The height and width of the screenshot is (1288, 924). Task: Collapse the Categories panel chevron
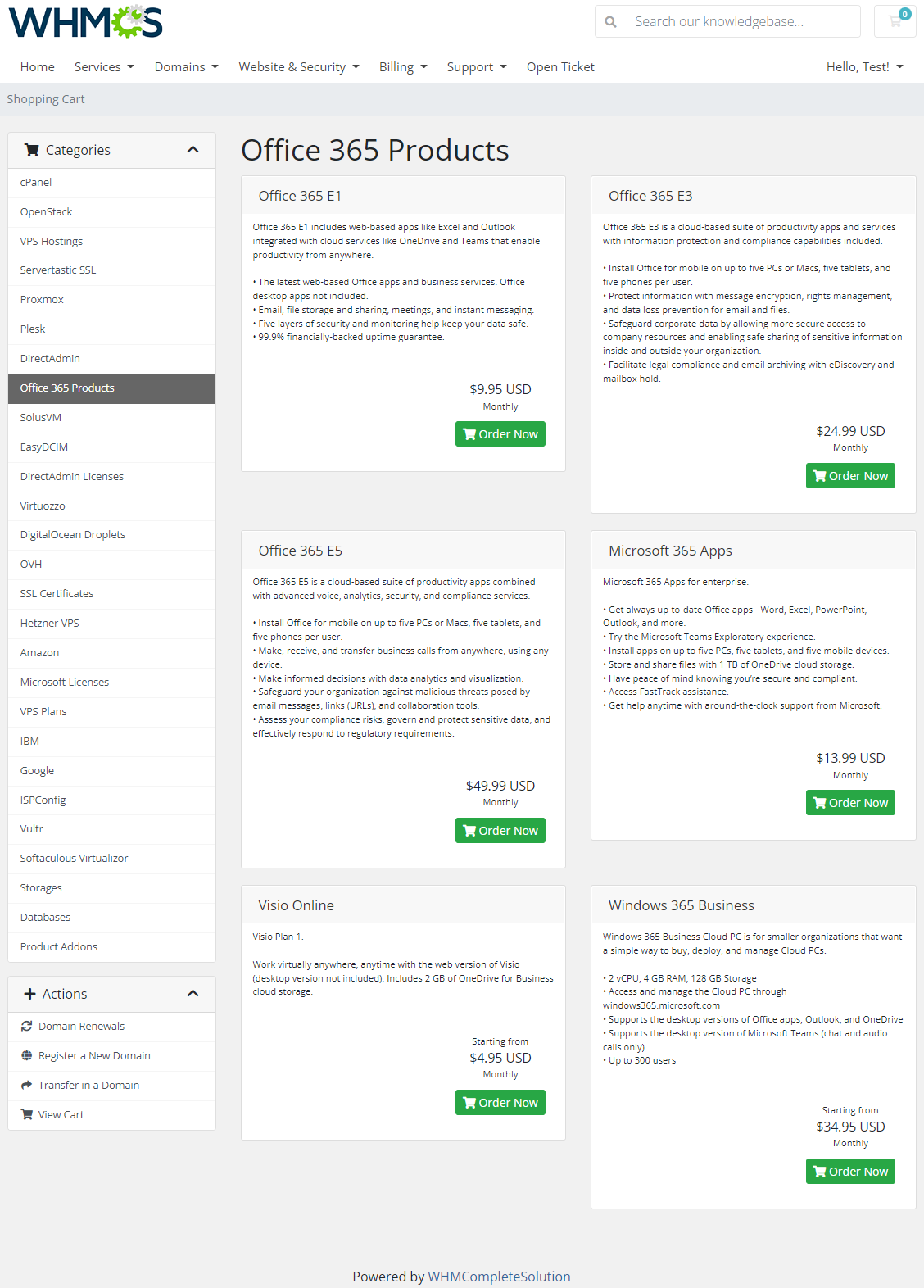tap(193, 149)
